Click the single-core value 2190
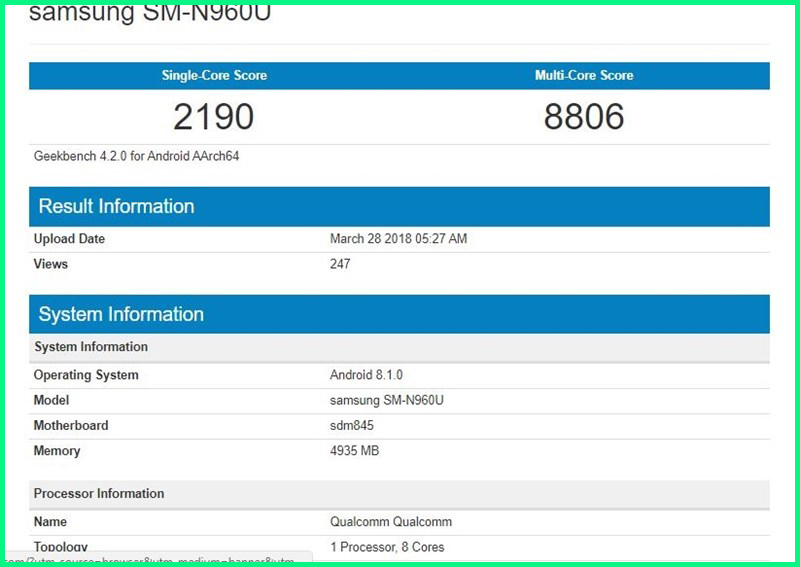Screen dimensions: 800x567 coord(213,117)
